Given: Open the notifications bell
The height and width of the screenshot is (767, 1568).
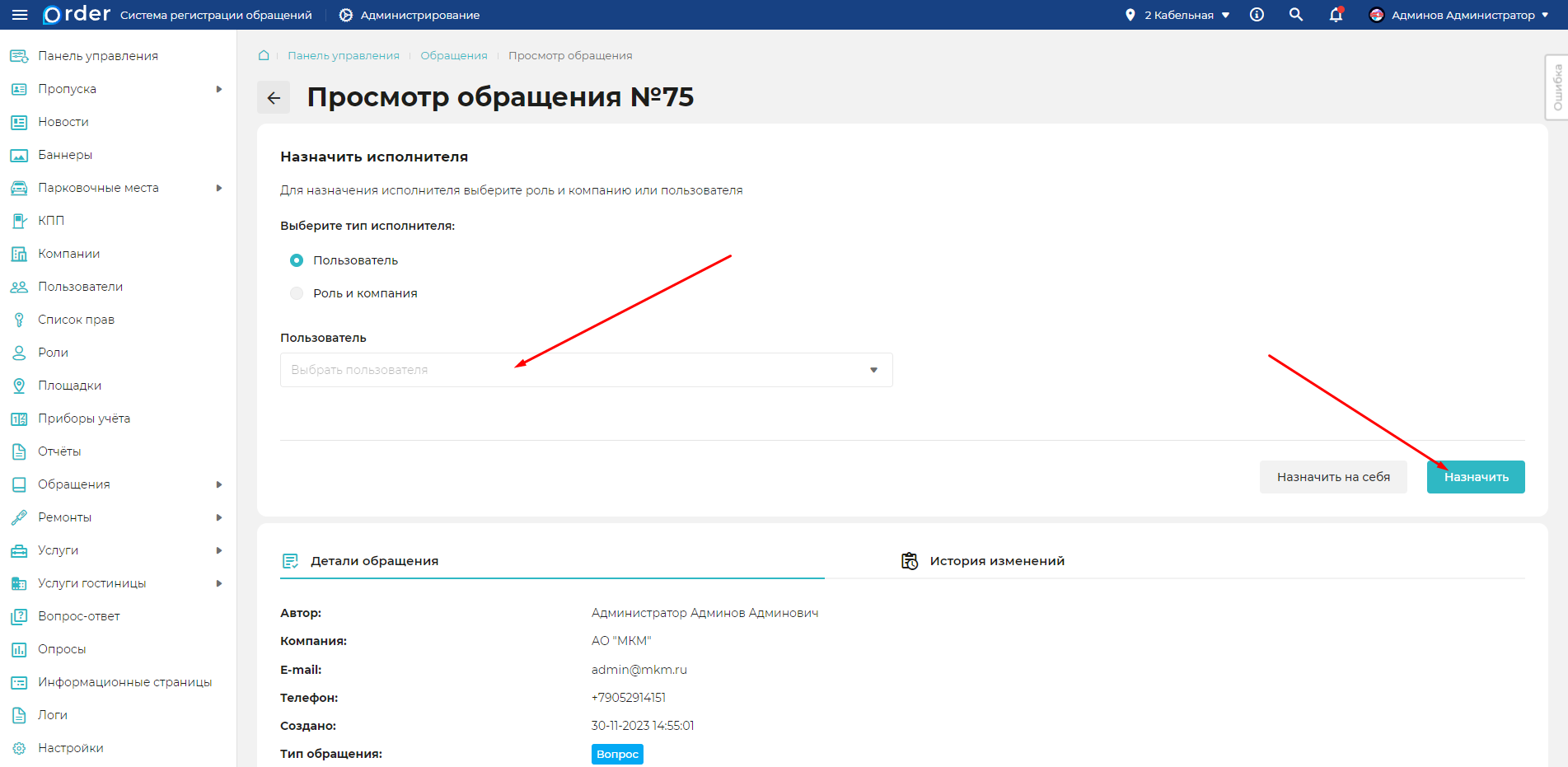Looking at the screenshot, I should click(x=1336, y=15).
